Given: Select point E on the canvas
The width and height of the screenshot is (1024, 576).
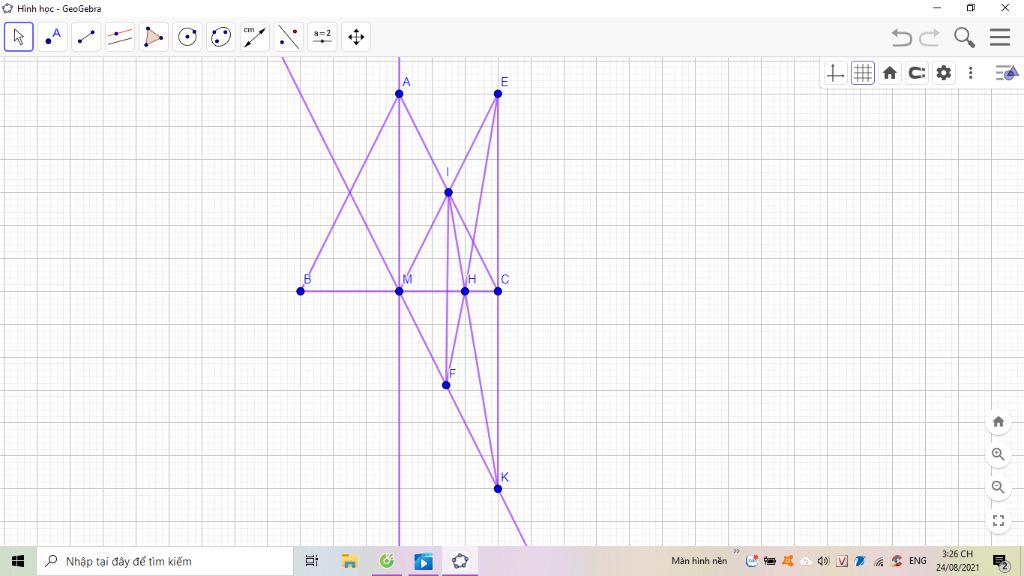Looking at the screenshot, I should point(498,94).
